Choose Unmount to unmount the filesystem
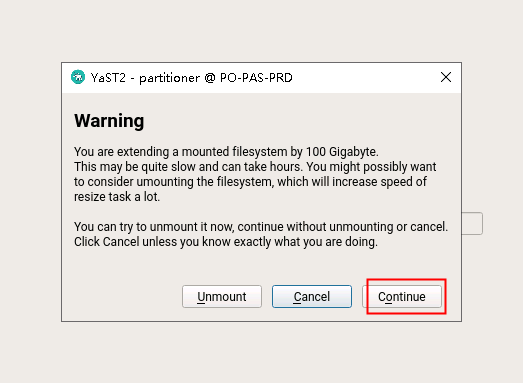523x383 pixels. tap(222, 296)
